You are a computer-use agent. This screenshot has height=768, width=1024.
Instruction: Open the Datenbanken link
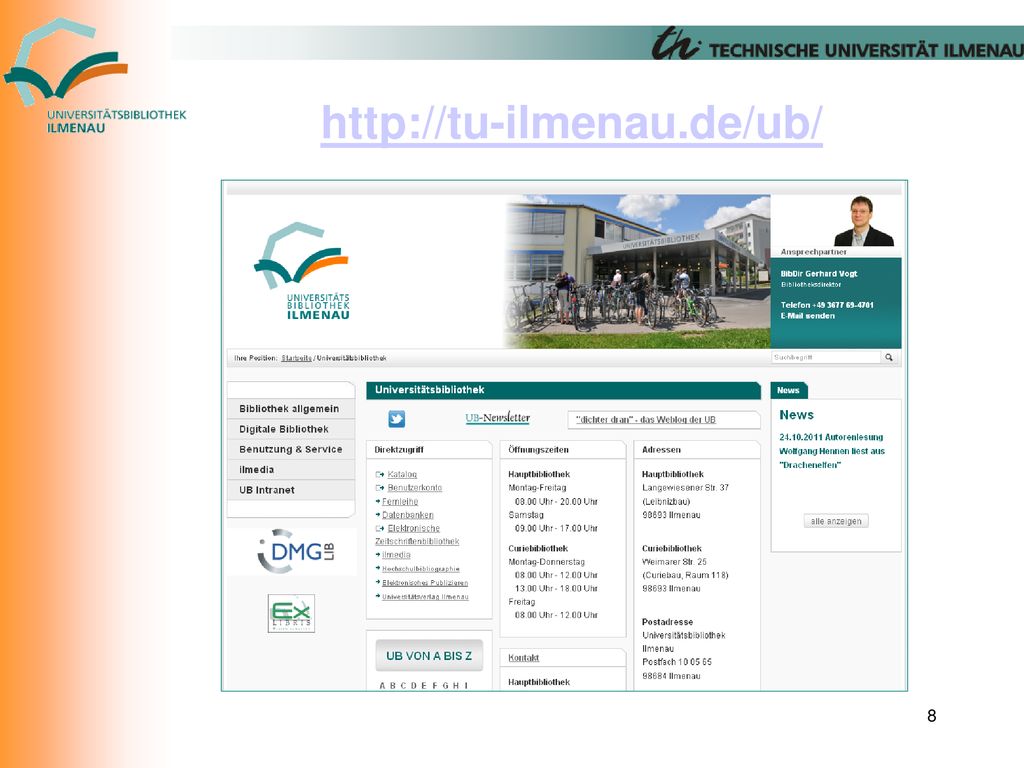pyautogui.click(x=408, y=515)
